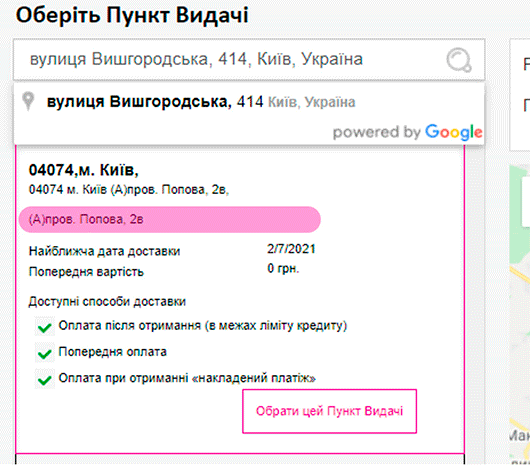This screenshot has height=465, width=530.
Task: Click Обрати цей Пункт Видачі button
Action: pyautogui.click(x=330, y=411)
